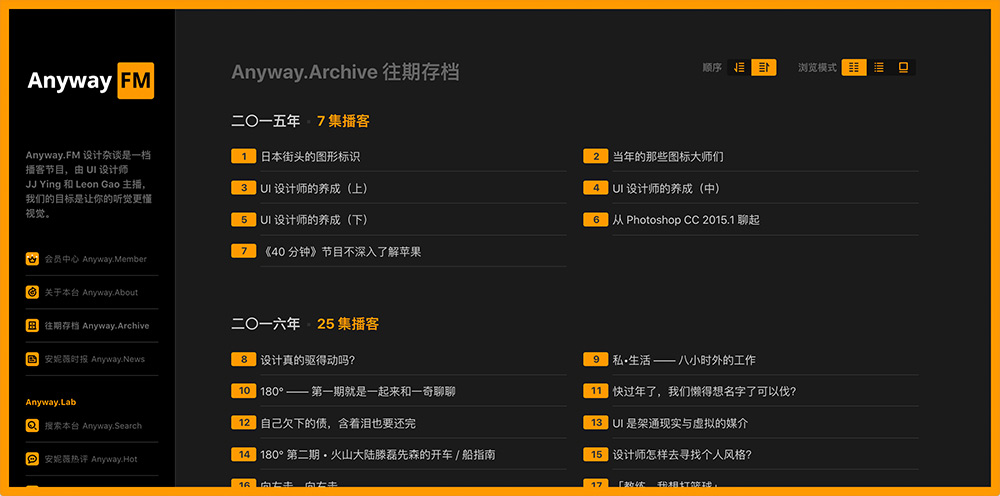Open episode 6 从 Photoshop CC 2015.1 聊起
This screenshot has height=496, width=1000.
[x=751, y=220]
